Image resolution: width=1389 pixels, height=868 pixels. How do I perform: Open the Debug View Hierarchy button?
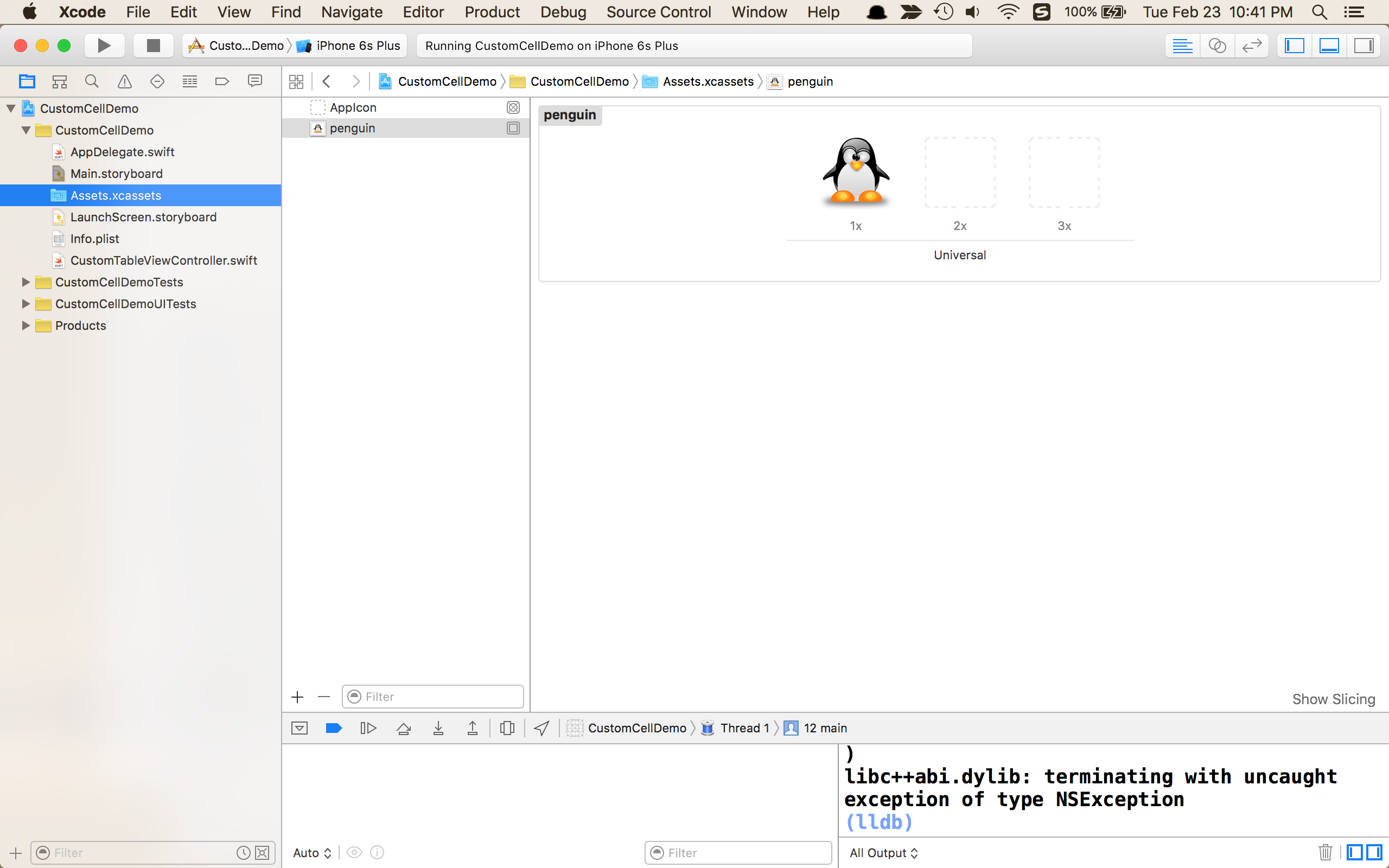click(x=507, y=728)
